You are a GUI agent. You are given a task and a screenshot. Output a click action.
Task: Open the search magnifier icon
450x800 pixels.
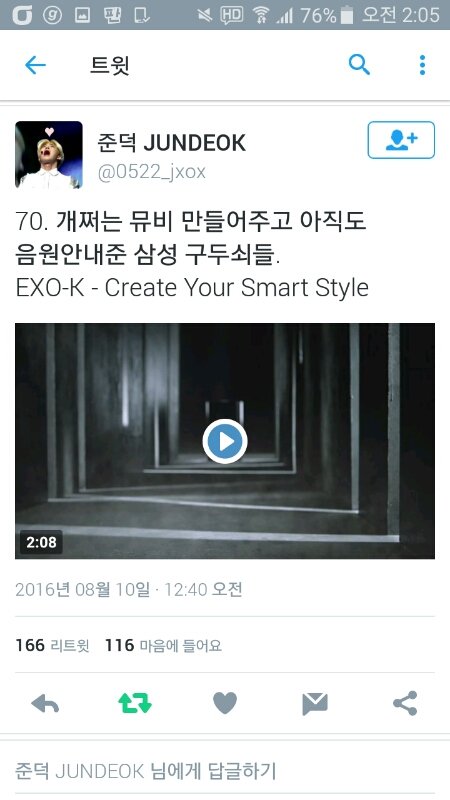[x=359, y=65]
